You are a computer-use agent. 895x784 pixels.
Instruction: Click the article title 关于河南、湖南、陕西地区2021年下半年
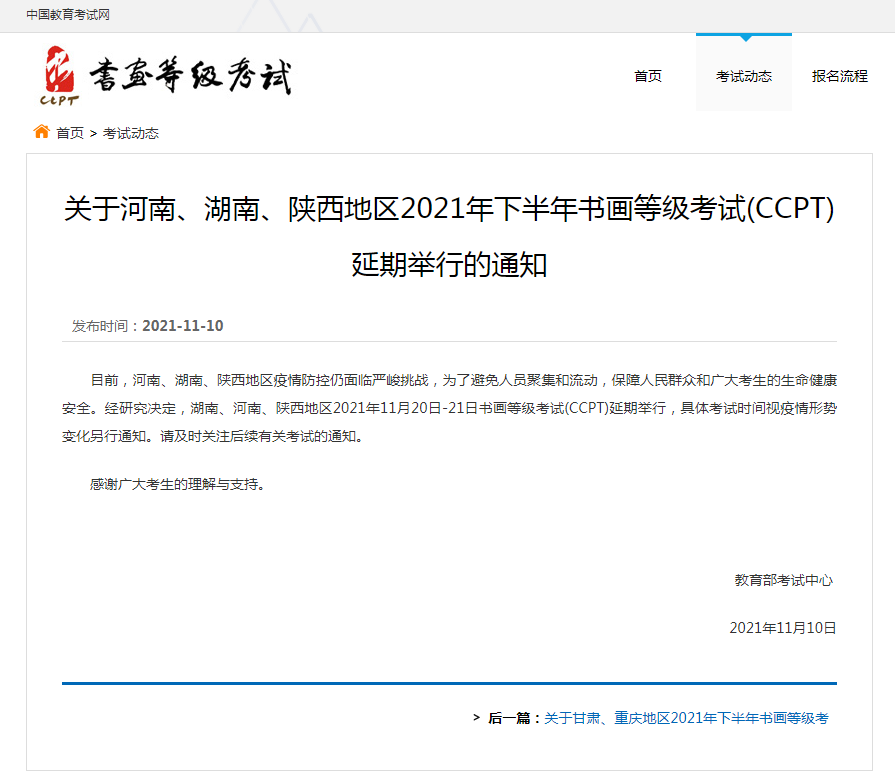(449, 208)
